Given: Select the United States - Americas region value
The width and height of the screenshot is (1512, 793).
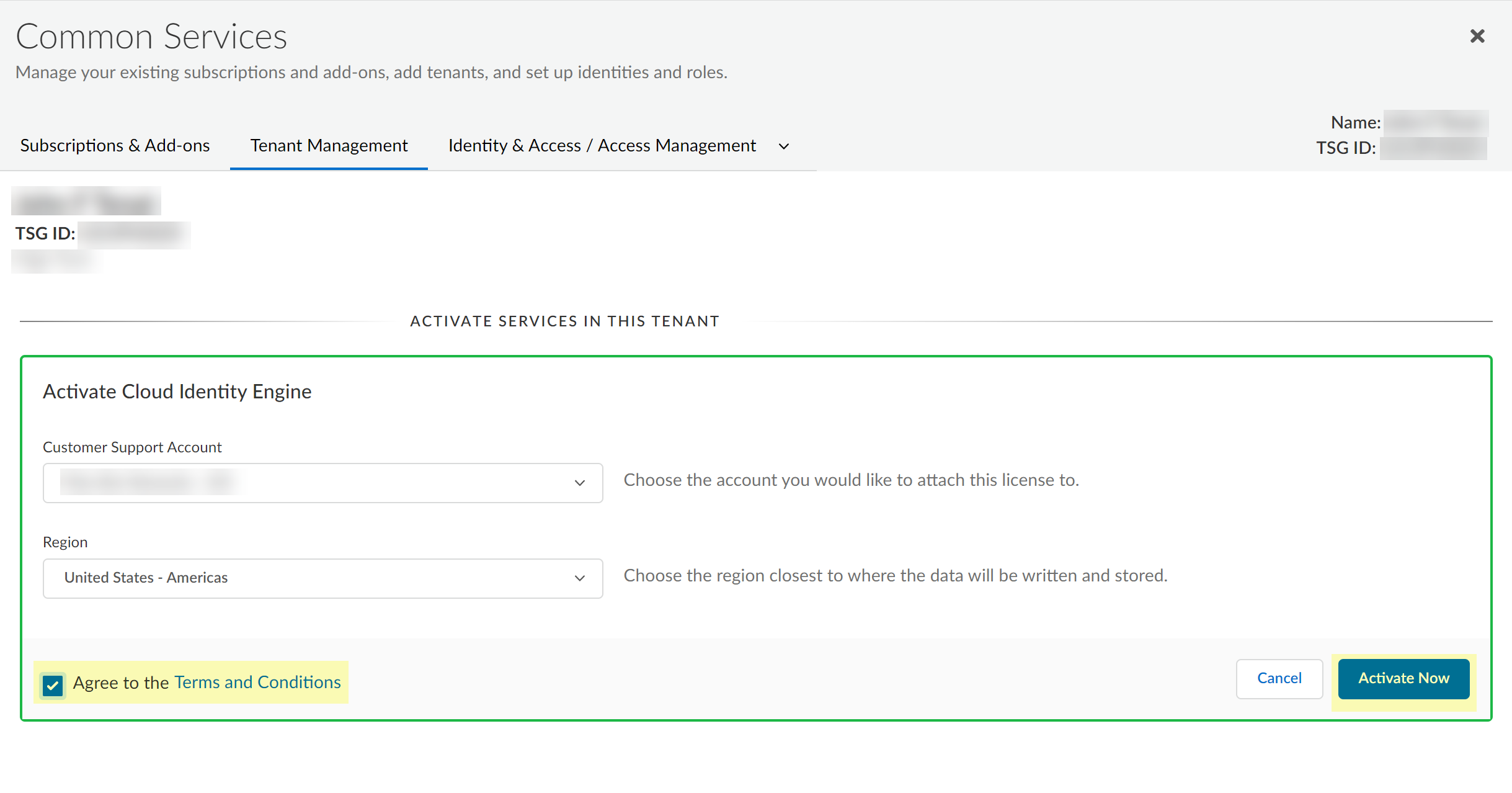Looking at the screenshot, I should click(x=146, y=578).
